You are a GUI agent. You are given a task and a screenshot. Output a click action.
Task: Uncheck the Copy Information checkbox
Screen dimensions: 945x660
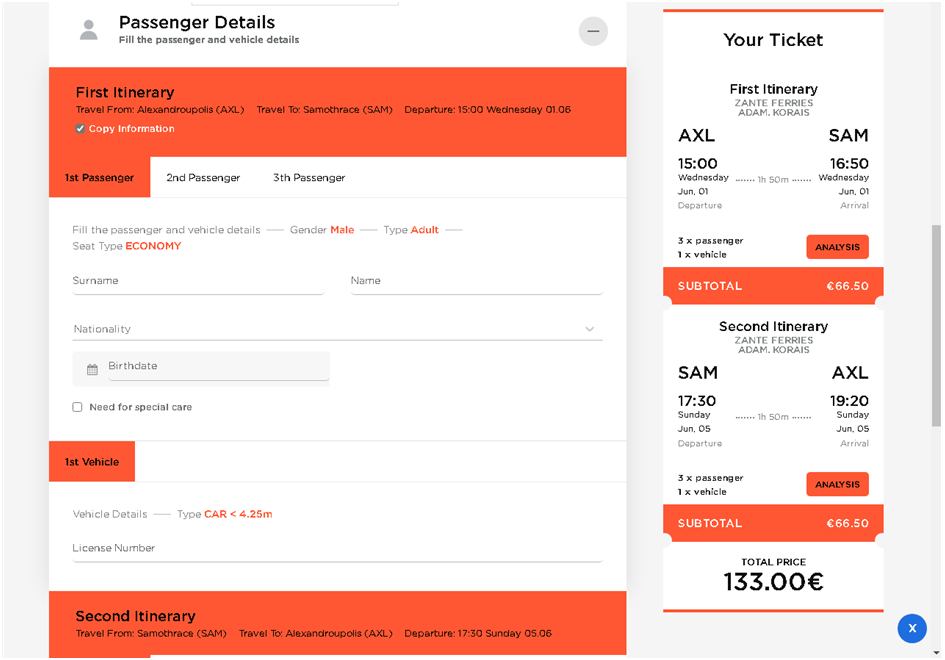[x=80, y=129]
